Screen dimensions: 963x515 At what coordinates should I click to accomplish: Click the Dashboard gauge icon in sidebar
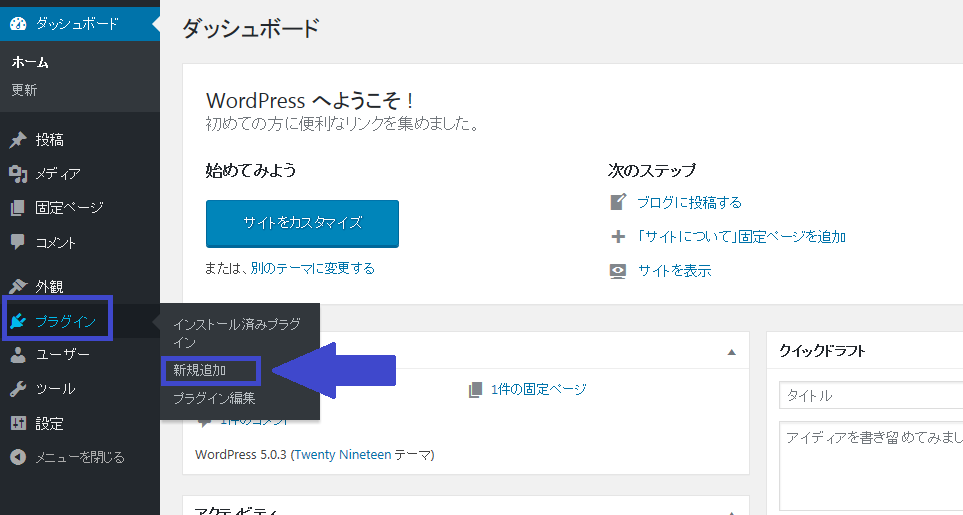[x=18, y=23]
